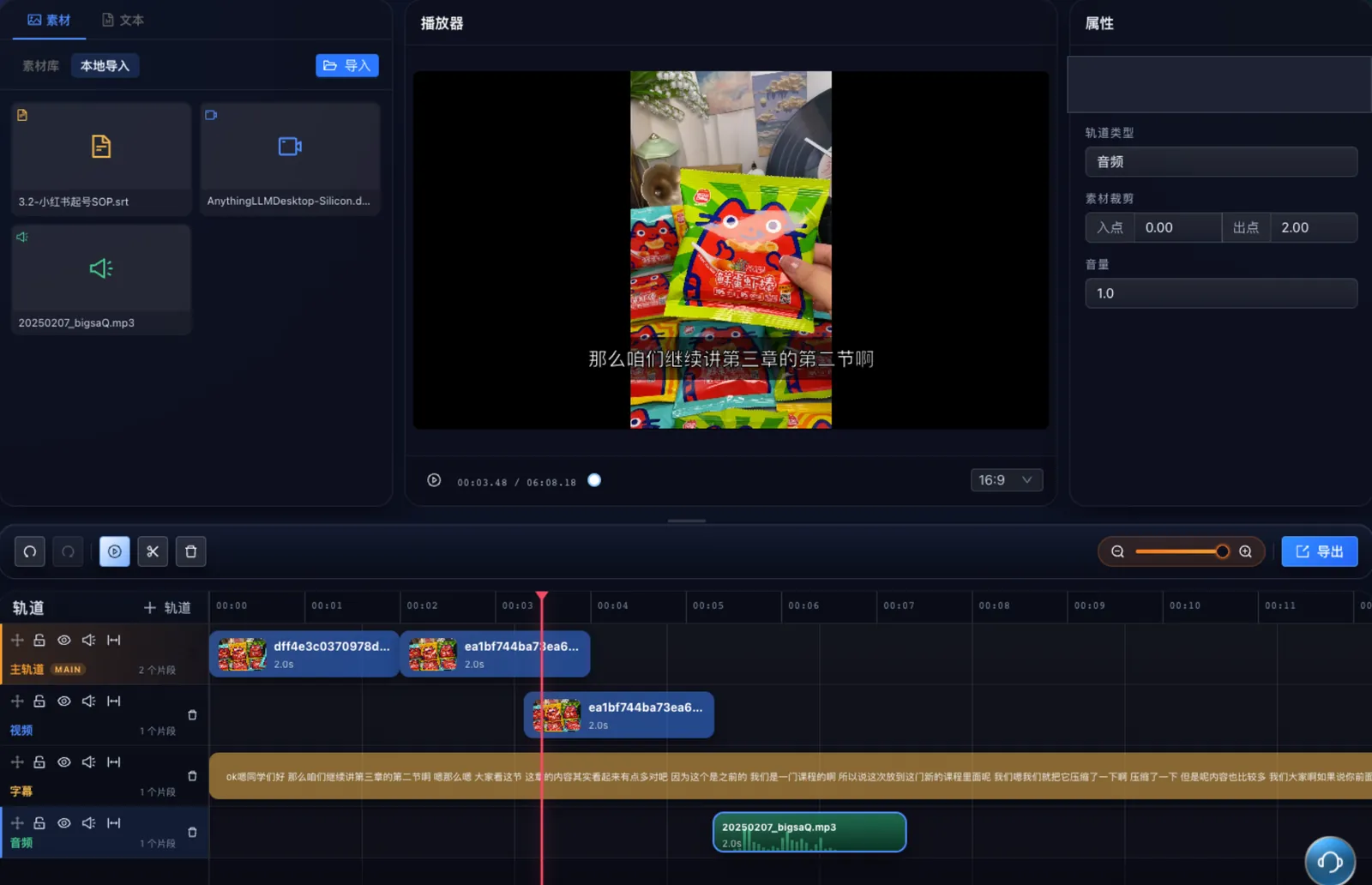Viewport: 1372px width, 885px height.
Task: Select the ea1bf744ba73ea6 clip on 视频 track
Action: (x=619, y=715)
